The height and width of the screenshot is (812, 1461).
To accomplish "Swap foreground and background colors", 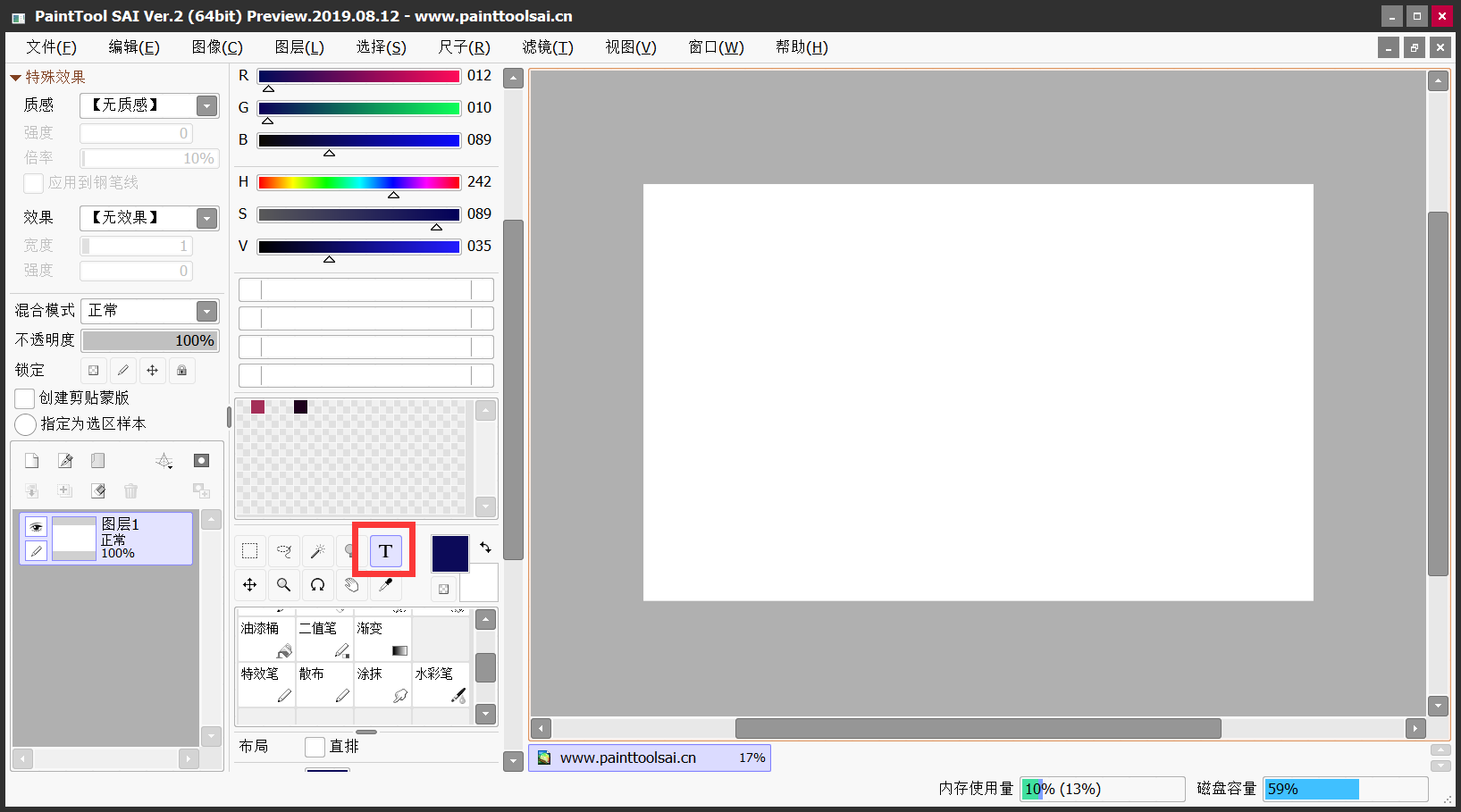I will coord(485,548).
